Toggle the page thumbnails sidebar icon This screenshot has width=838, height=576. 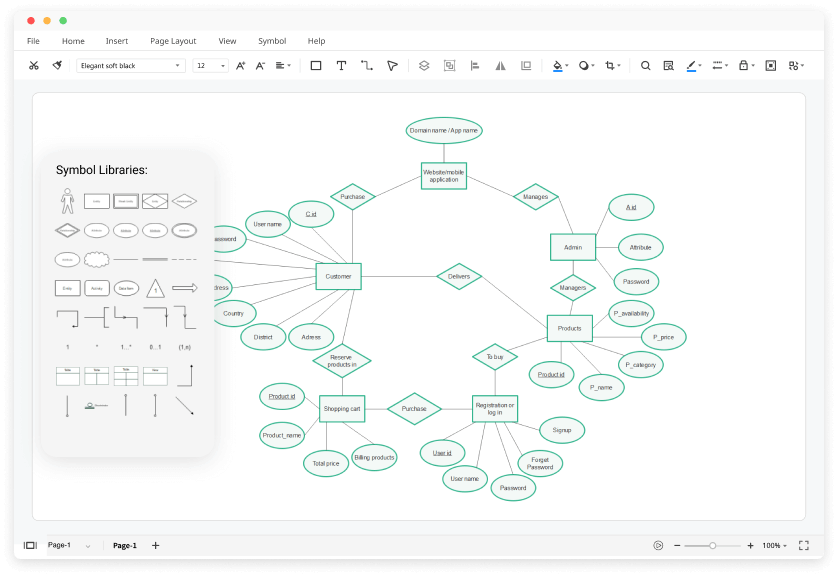click(x=30, y=545)
